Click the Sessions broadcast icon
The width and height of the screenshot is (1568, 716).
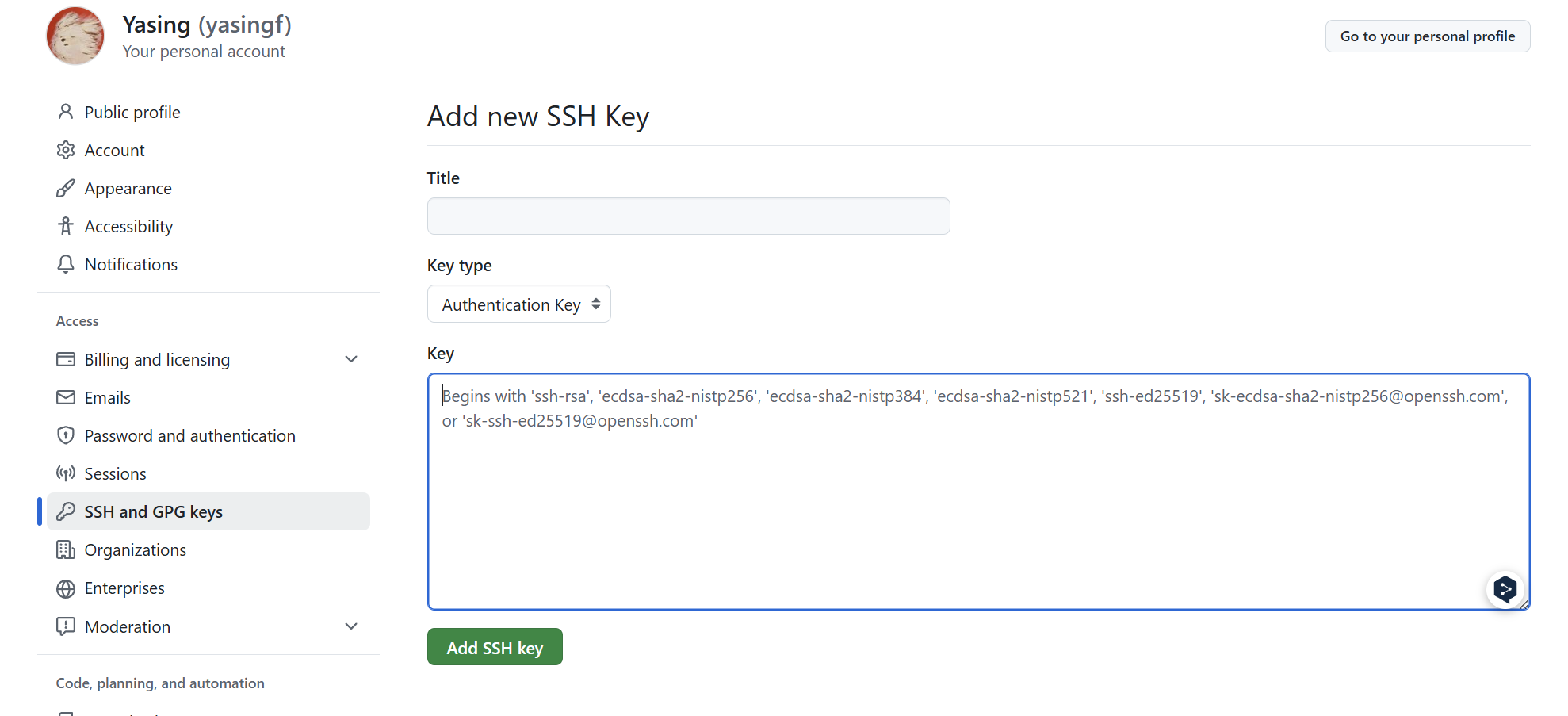pos(66,473)
